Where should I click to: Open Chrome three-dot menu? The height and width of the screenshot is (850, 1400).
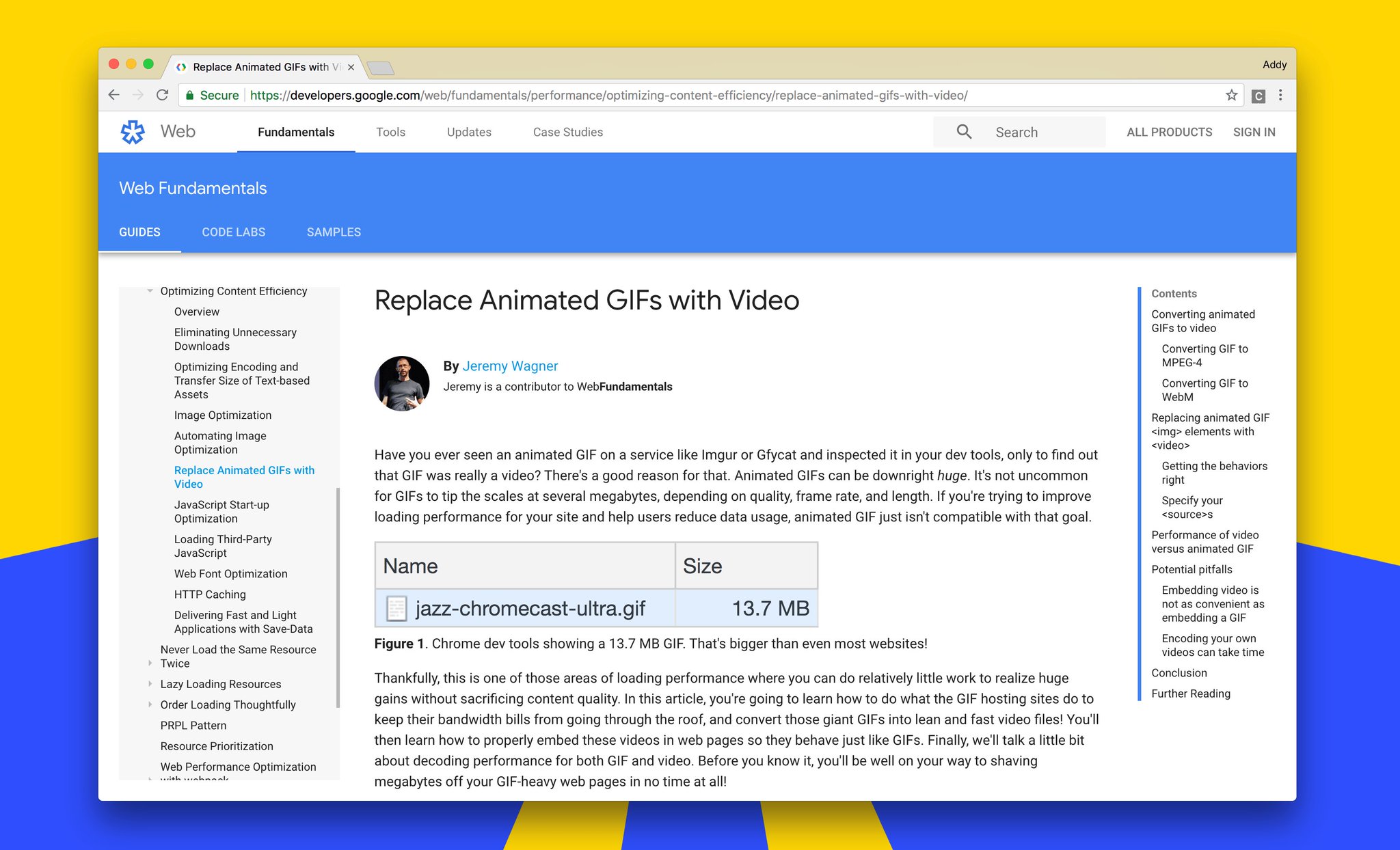(1280, 95)
